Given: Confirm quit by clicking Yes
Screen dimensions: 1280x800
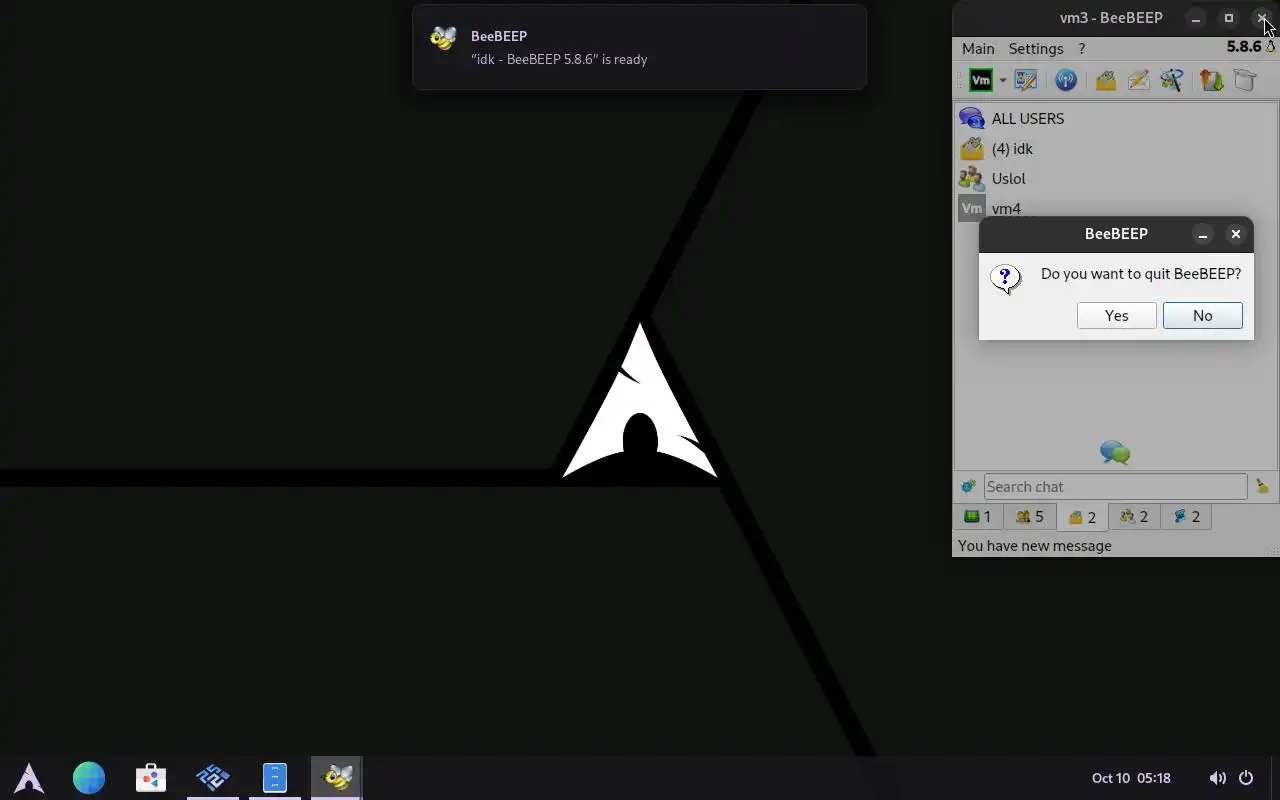Looking at the screenshot, I should [x=1116, y=315].
